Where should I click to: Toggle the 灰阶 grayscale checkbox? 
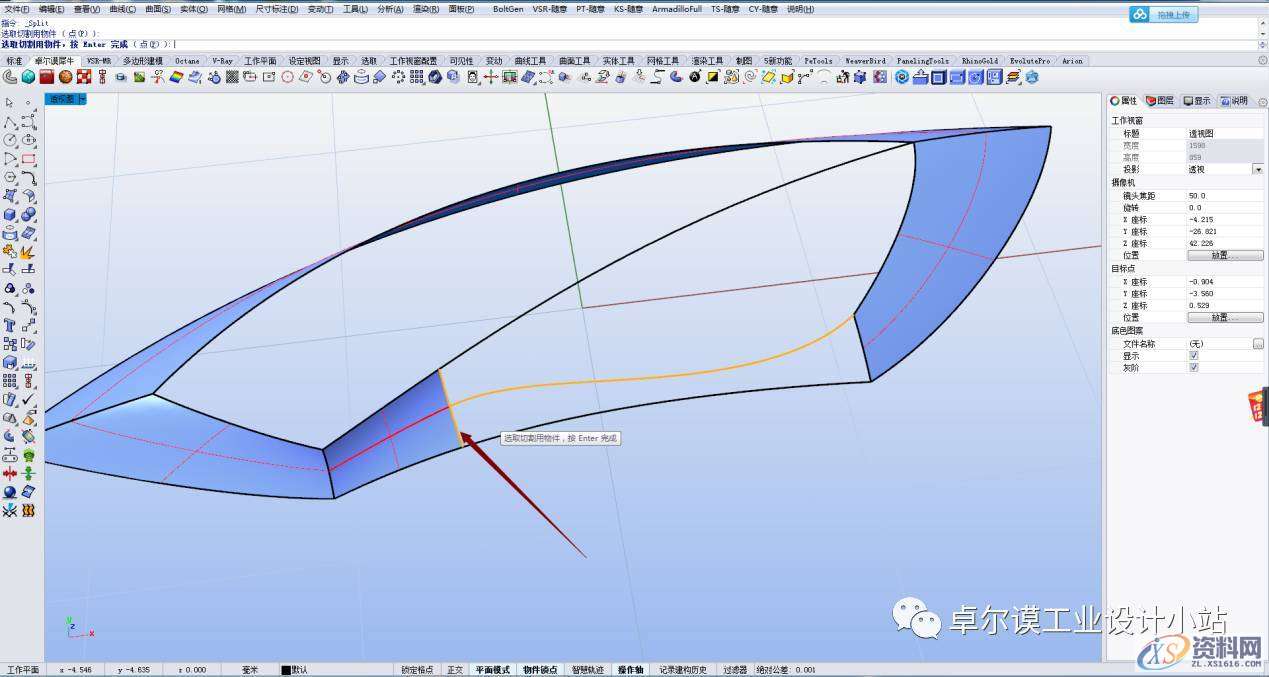(1193, 368)
